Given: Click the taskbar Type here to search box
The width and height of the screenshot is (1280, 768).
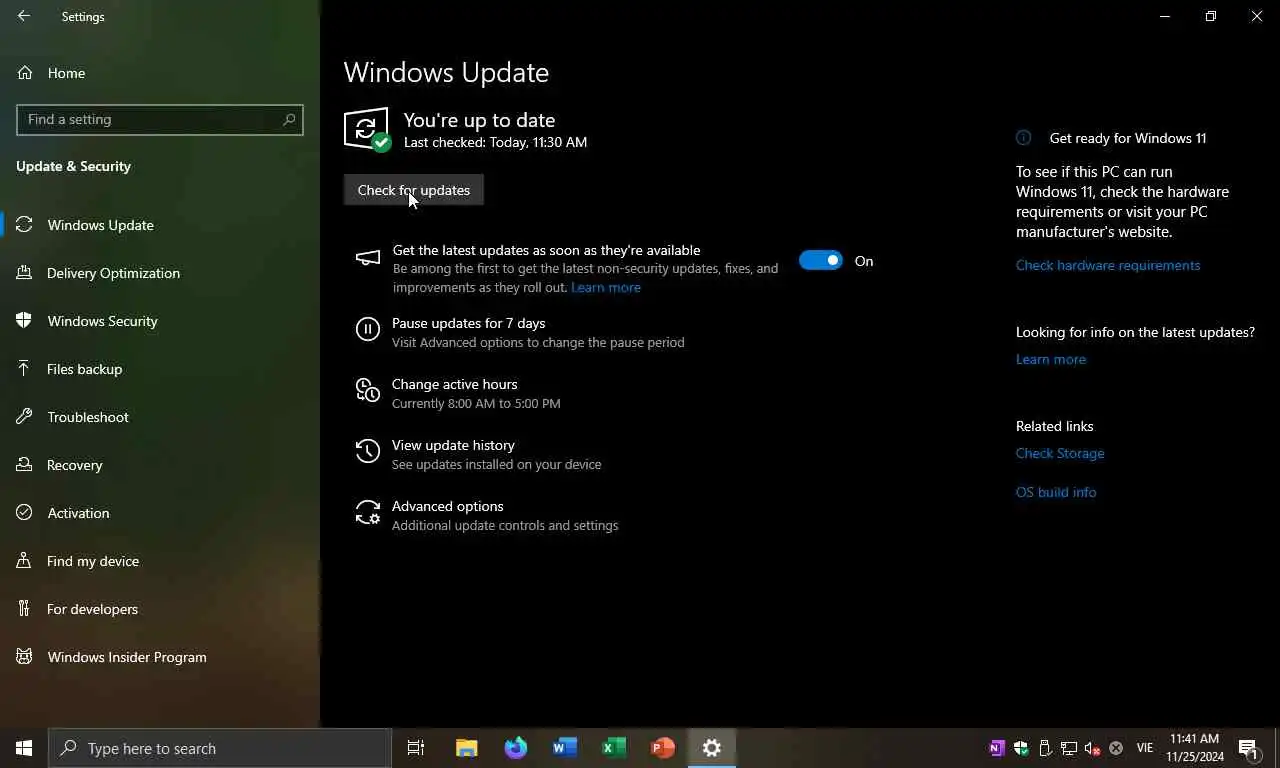Looking at the screenshot, I should click(220, 748).
